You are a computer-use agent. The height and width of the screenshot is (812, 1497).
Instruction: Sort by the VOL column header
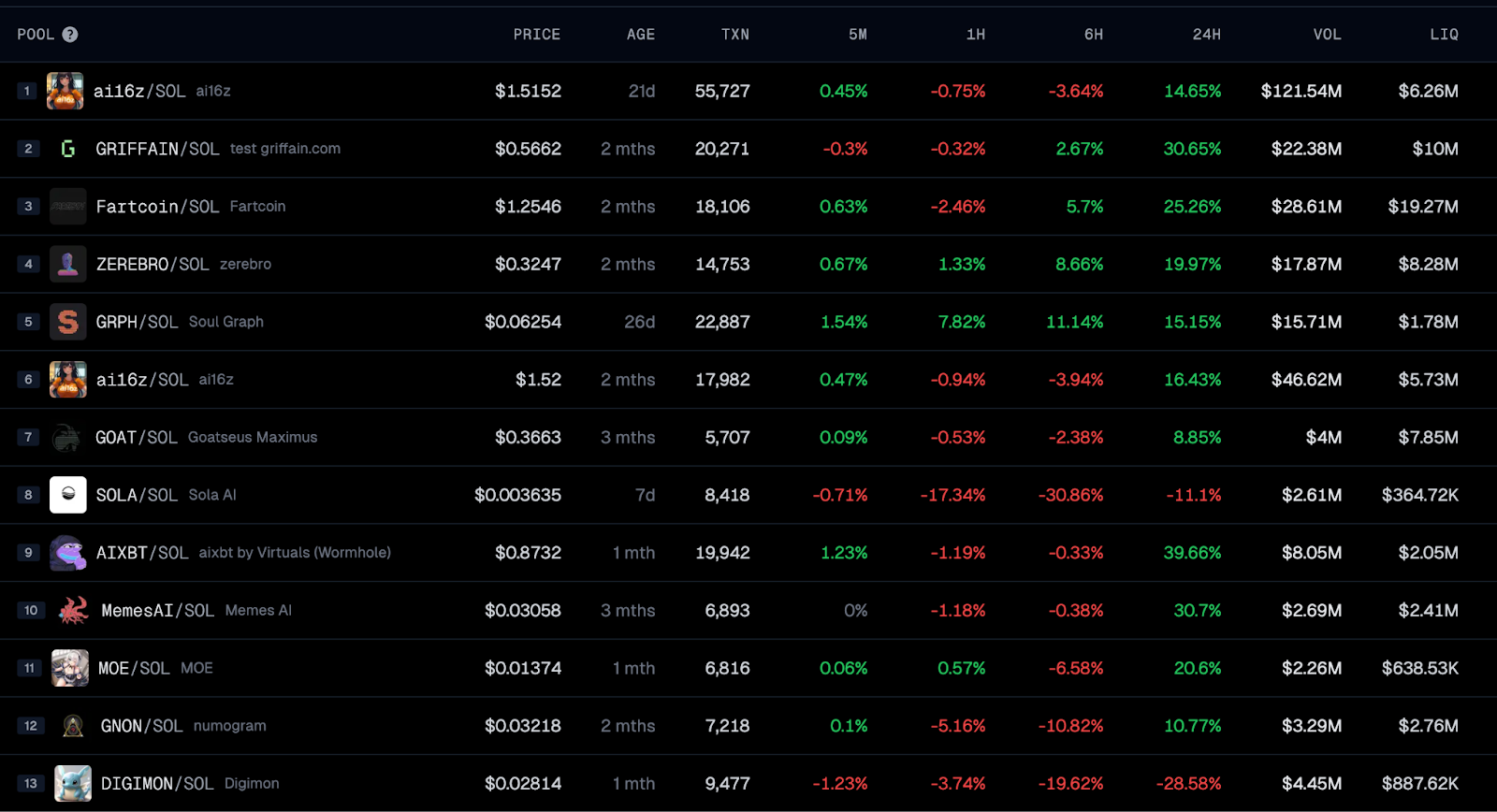1328,35
